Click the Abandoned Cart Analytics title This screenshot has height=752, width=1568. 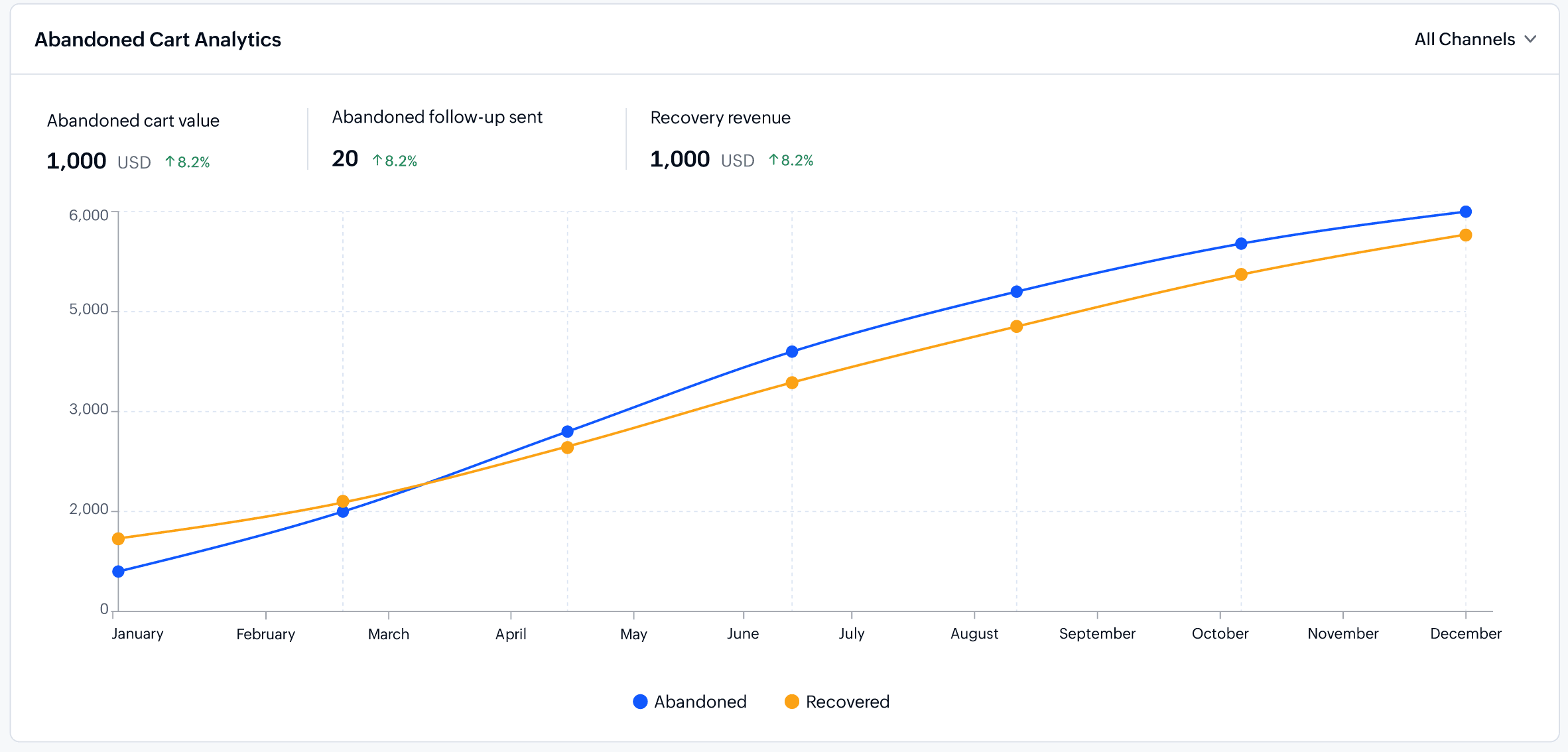click(158, 40)
